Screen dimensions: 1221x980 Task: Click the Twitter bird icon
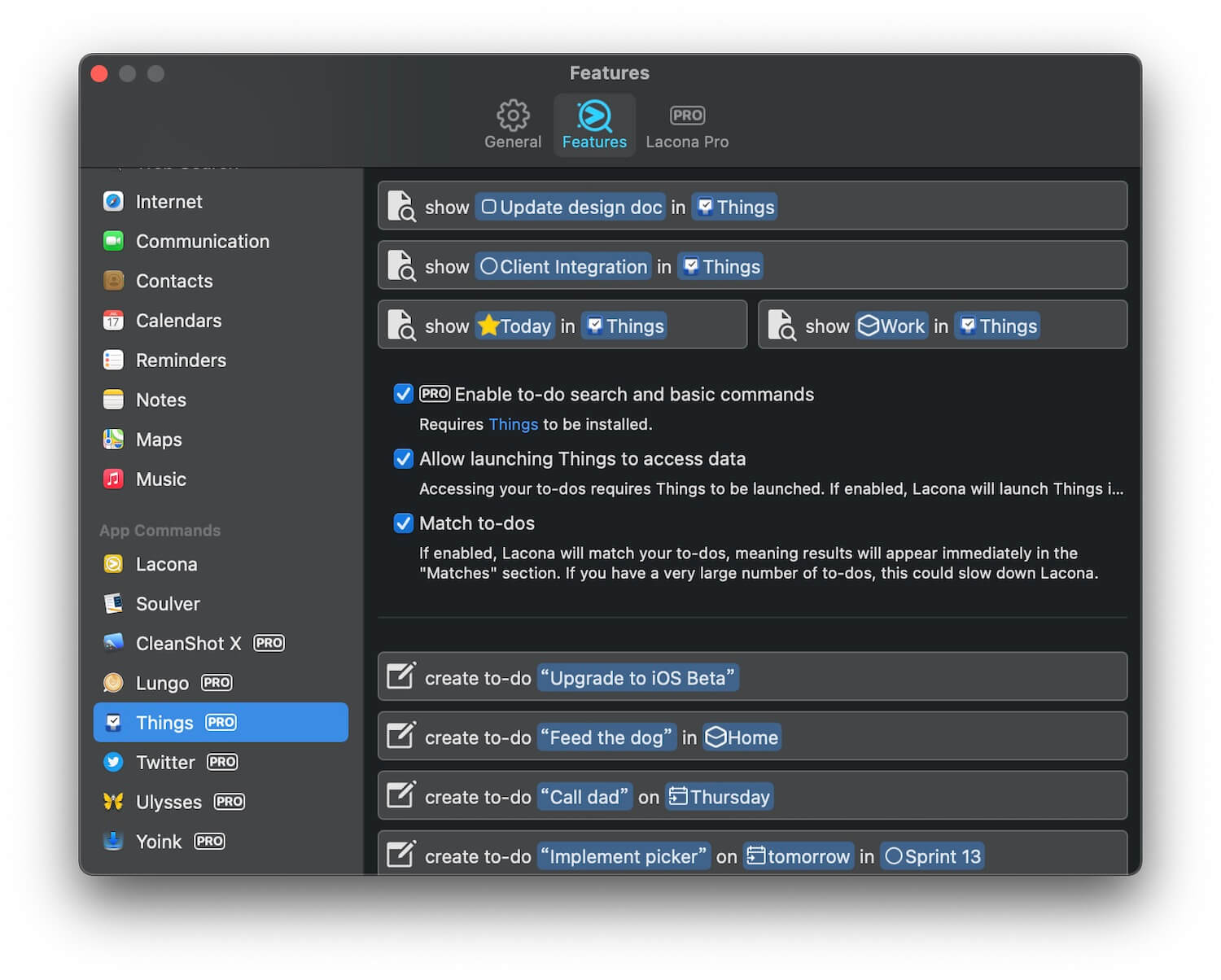point(113,762)
